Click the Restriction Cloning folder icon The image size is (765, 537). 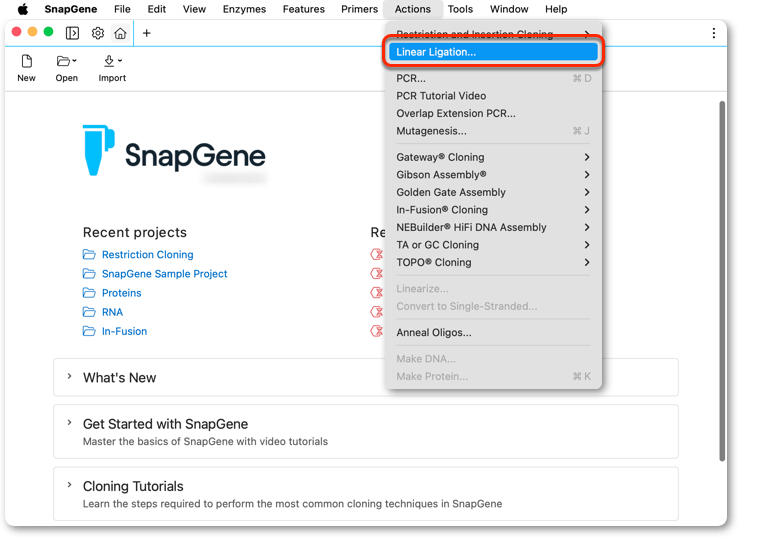pyautogui.click(x=89, y=255)
